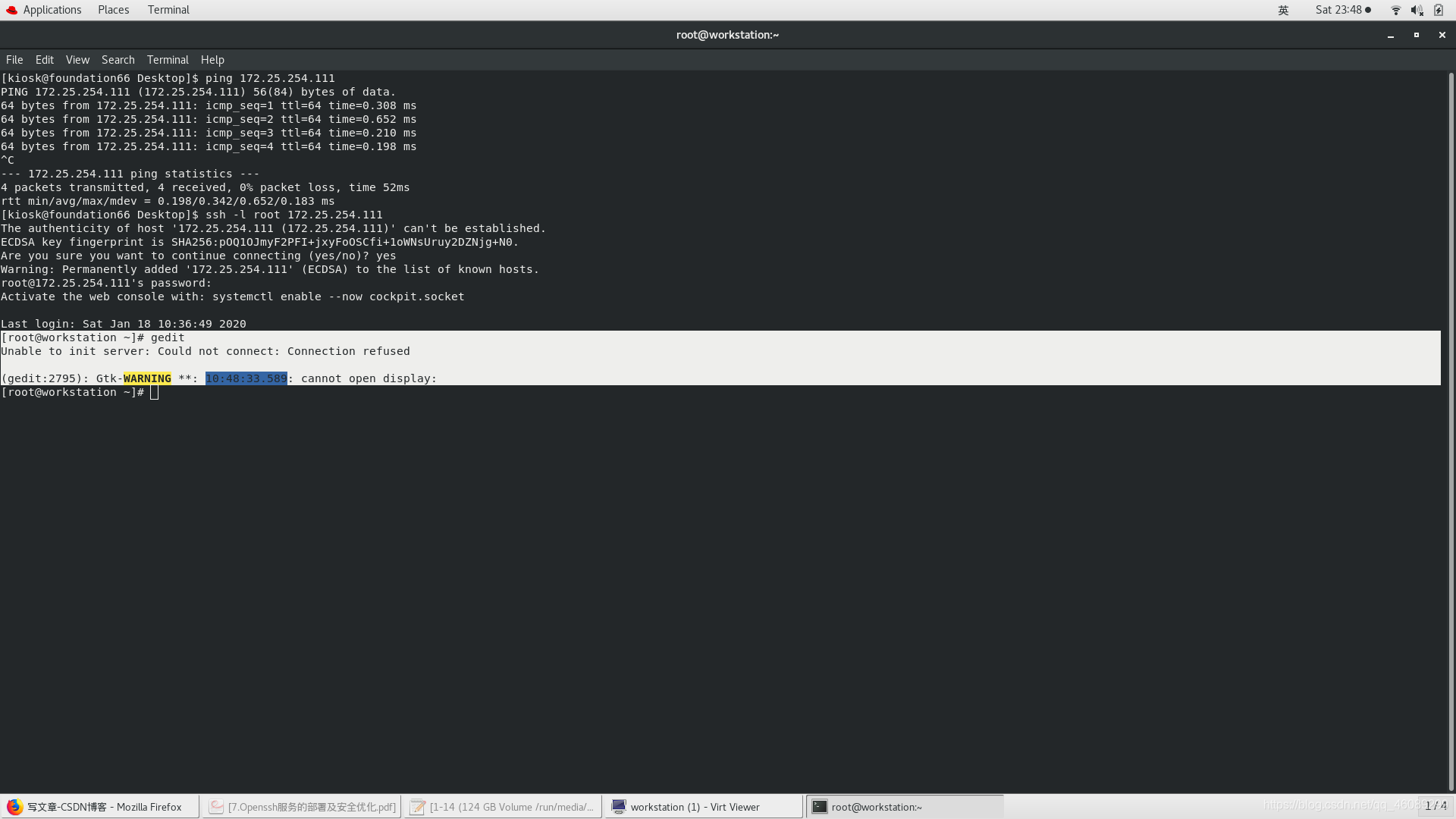Click the battery power icon
Screen dimensions: 1456x819
pyautogui.click(x=1439, y=10)
